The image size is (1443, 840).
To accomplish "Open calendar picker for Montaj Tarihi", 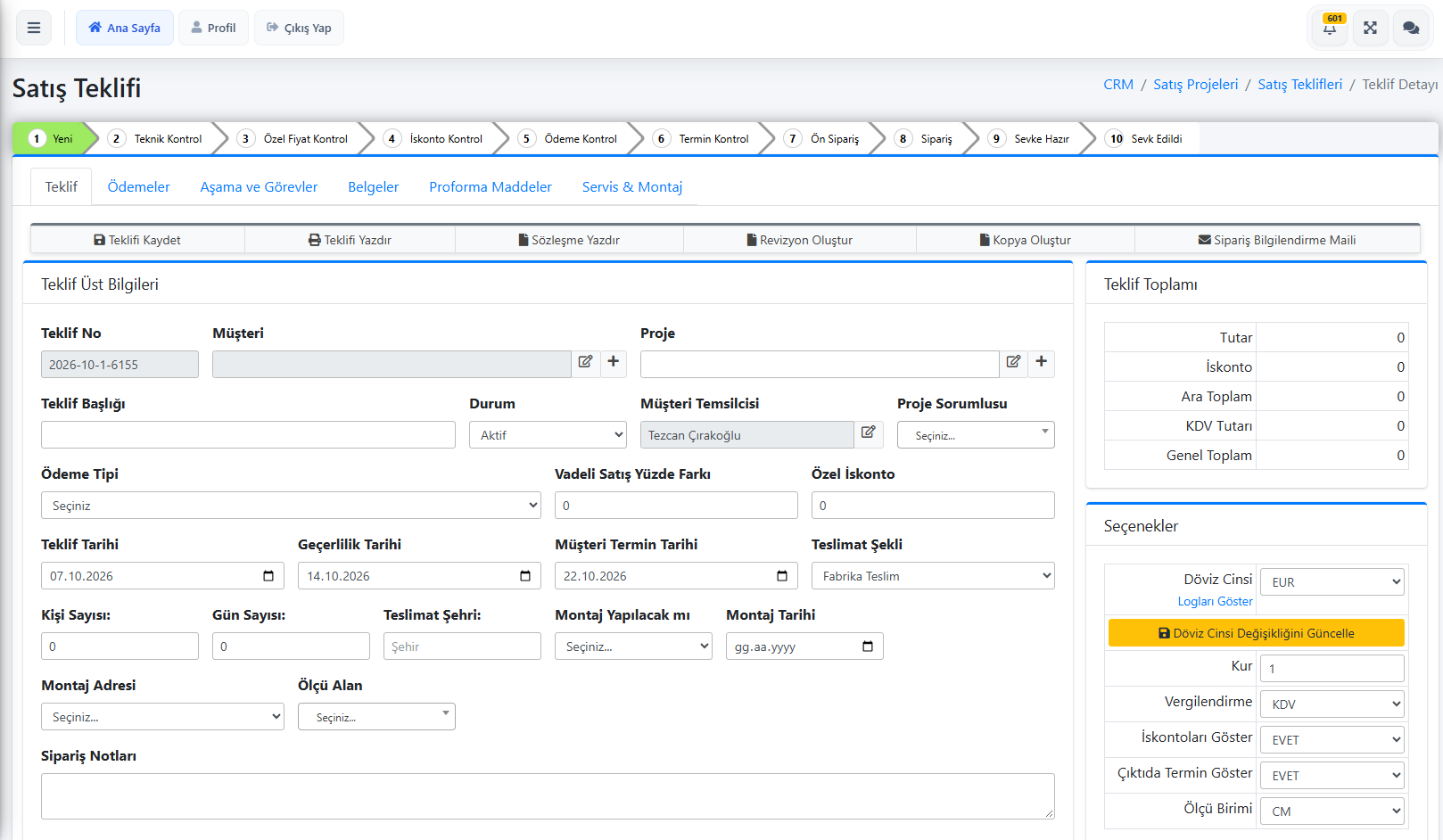I will [x=868, y=646].
